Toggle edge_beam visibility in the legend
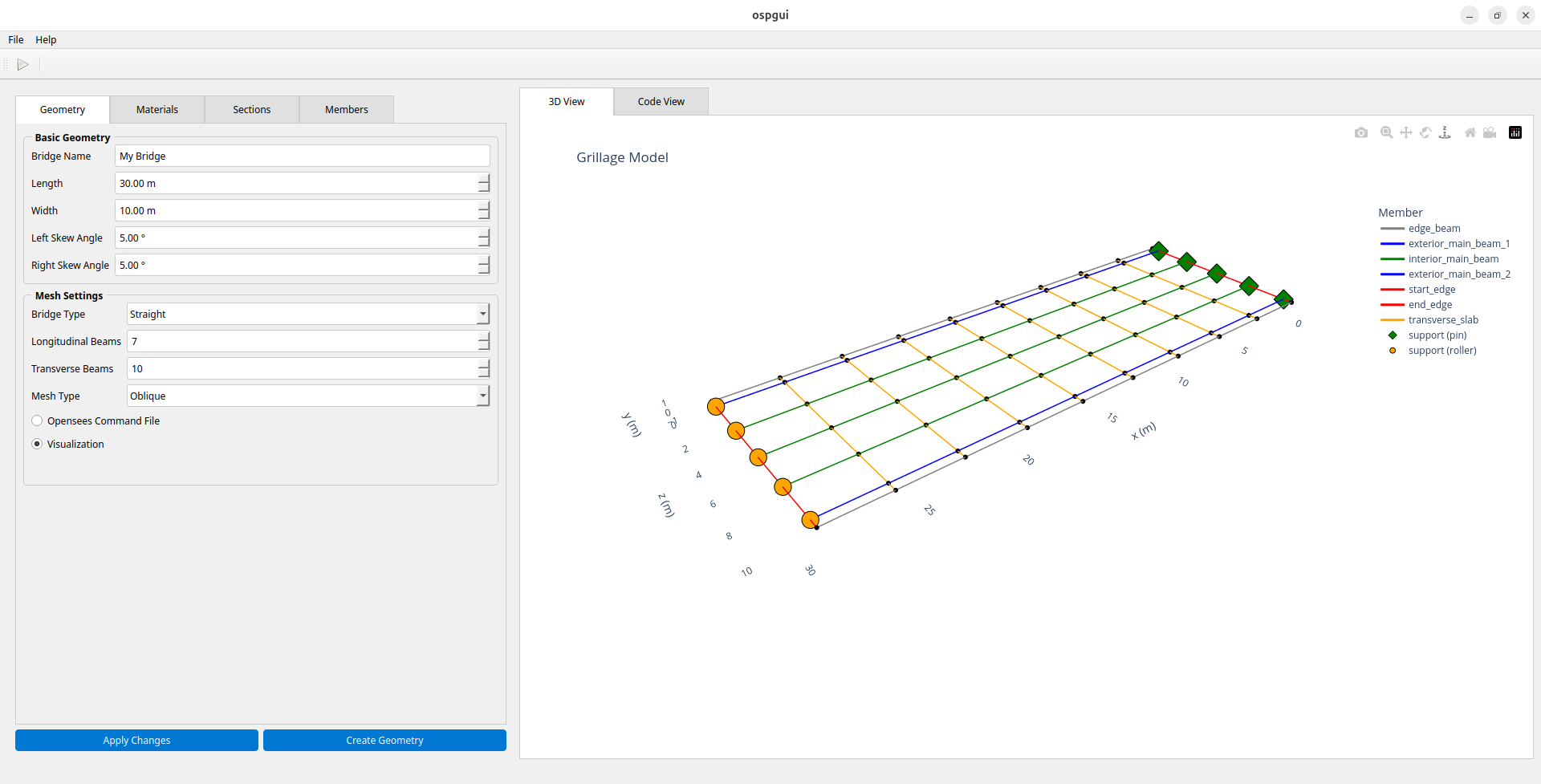Image resolution: width=1541 pixels, height=784 pixels. pyautogui.click(x=1433, y=229)
